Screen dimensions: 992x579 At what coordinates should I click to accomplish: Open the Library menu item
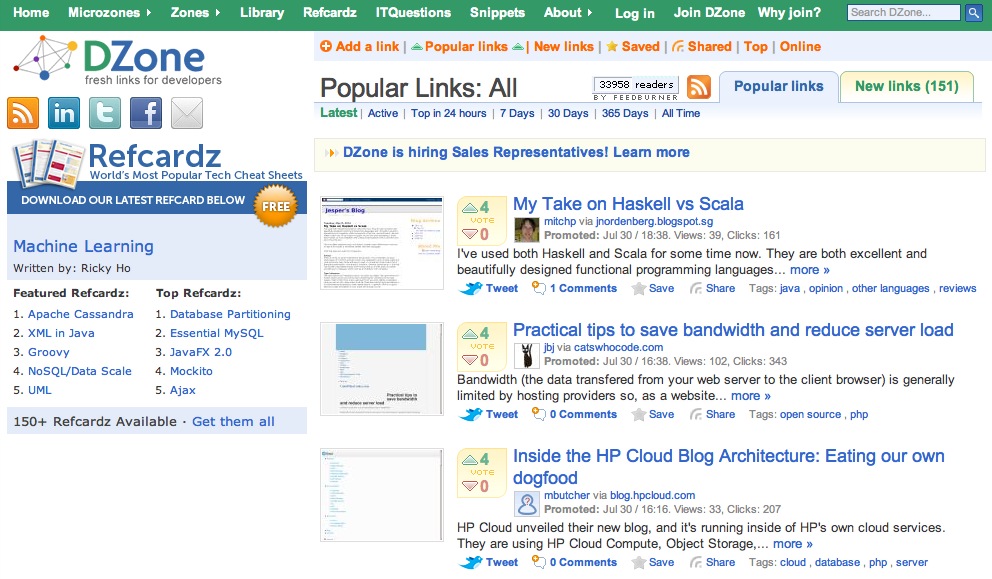coord(262,13)
